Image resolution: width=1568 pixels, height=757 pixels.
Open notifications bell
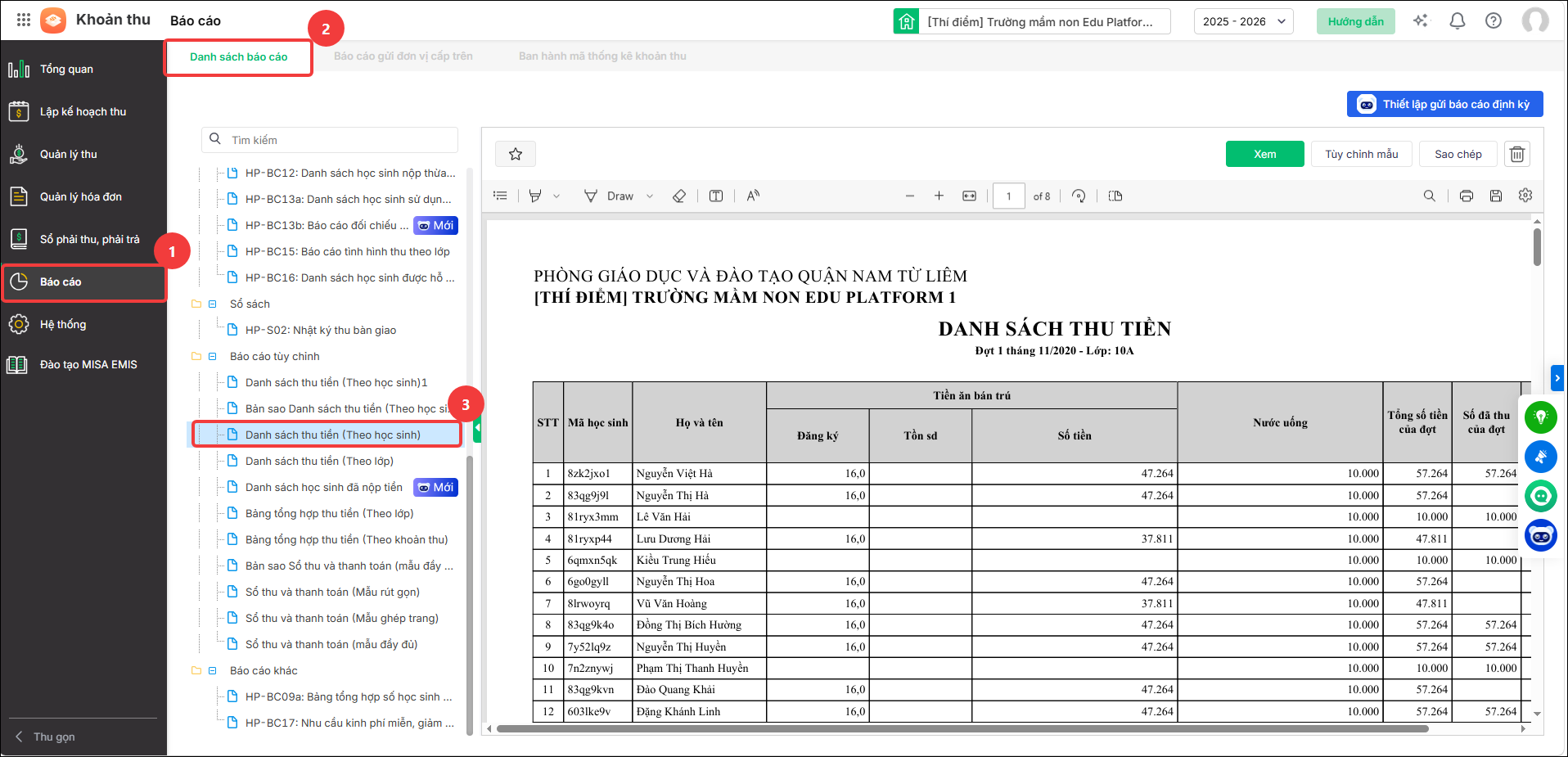[x=1458, y=21]
